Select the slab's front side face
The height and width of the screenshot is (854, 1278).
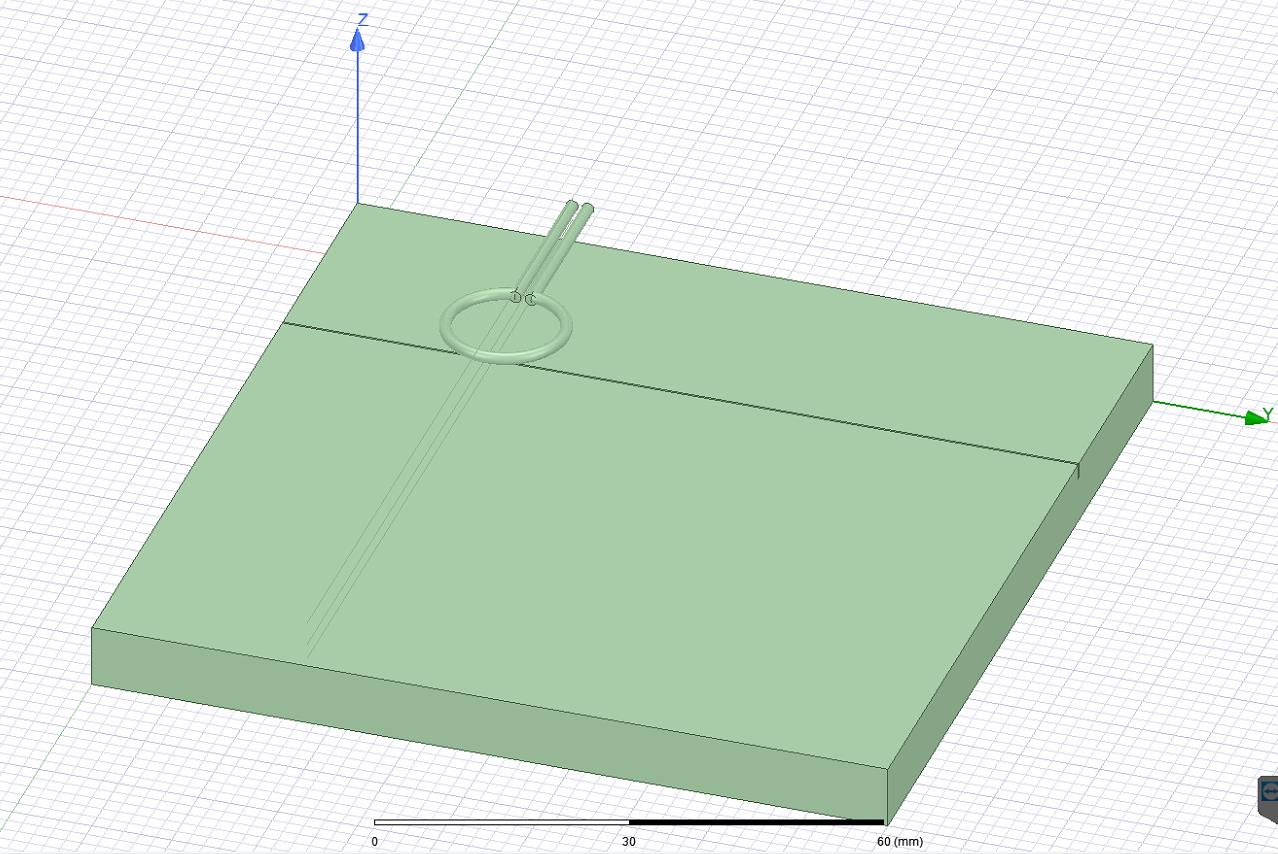coord(489,725)
